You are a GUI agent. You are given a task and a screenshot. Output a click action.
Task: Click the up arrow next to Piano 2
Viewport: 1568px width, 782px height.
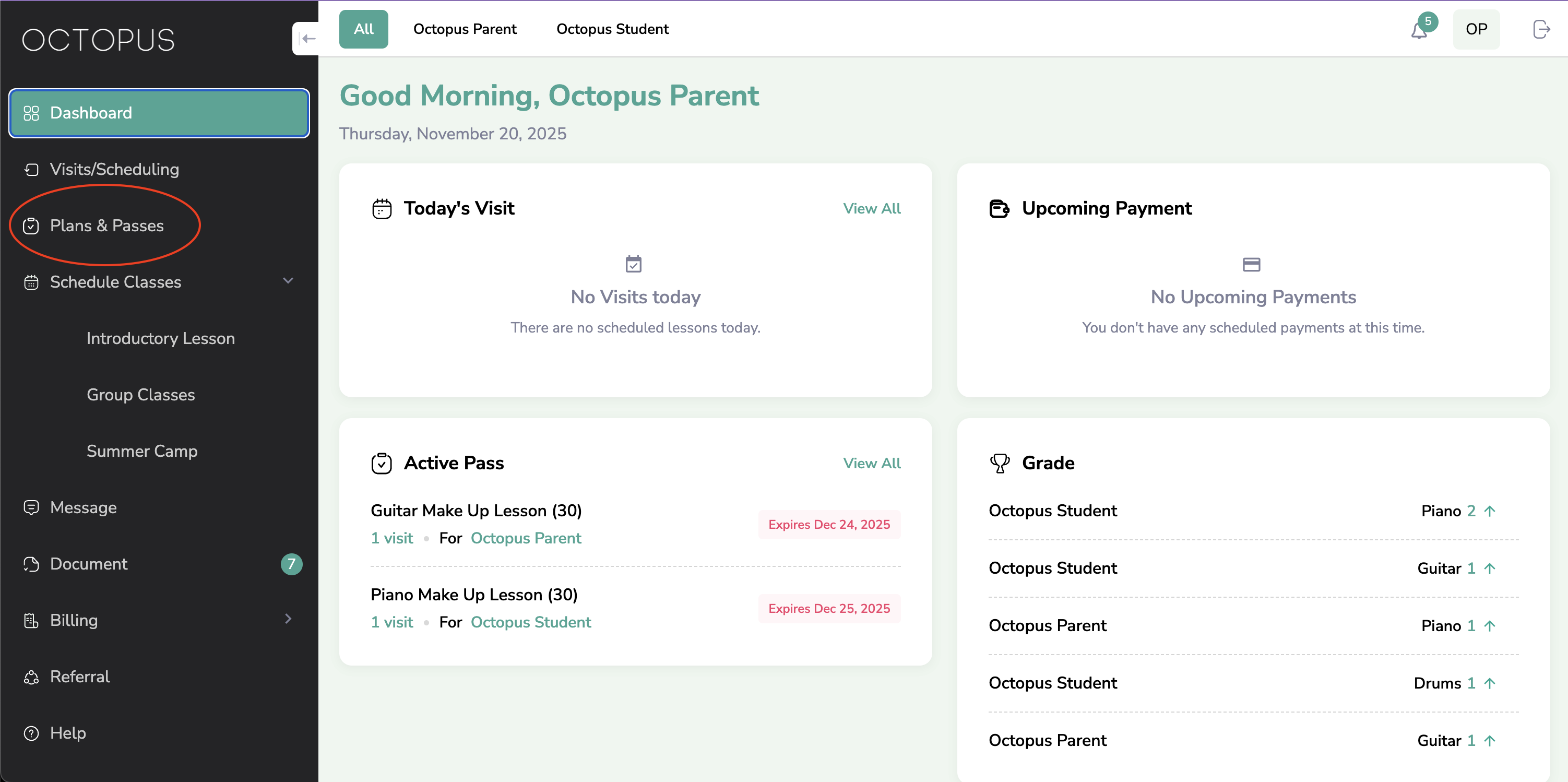click(x=1490, y=511)
